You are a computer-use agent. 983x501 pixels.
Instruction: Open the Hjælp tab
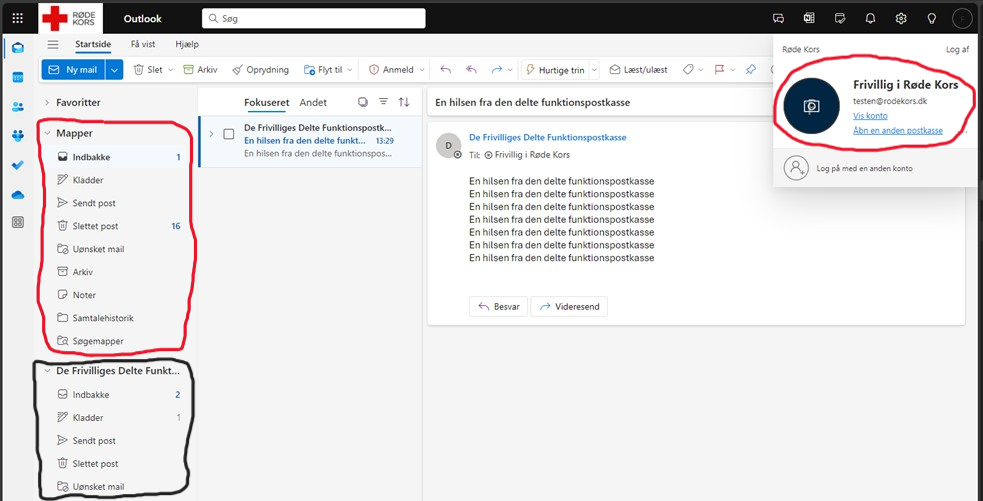point(187,45)
